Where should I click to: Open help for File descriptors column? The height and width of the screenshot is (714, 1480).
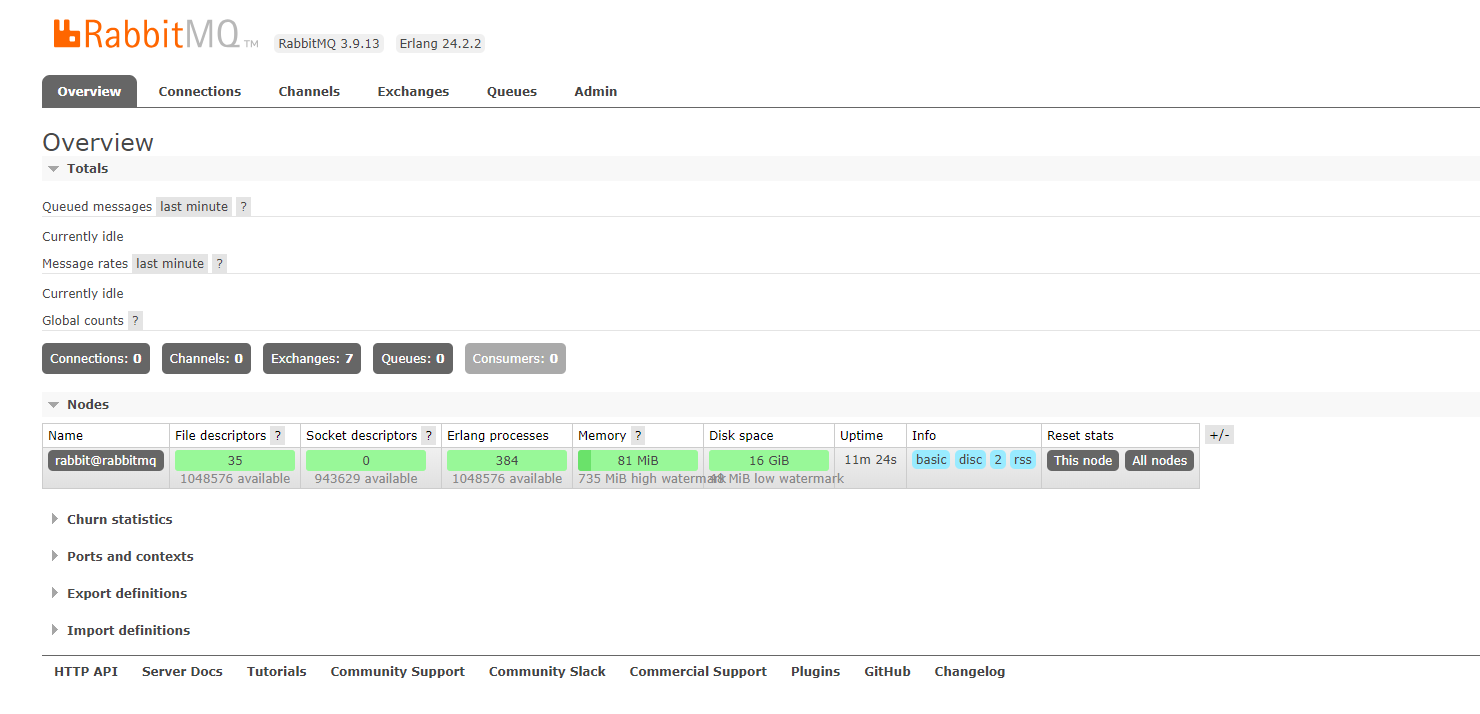[277, 436]
